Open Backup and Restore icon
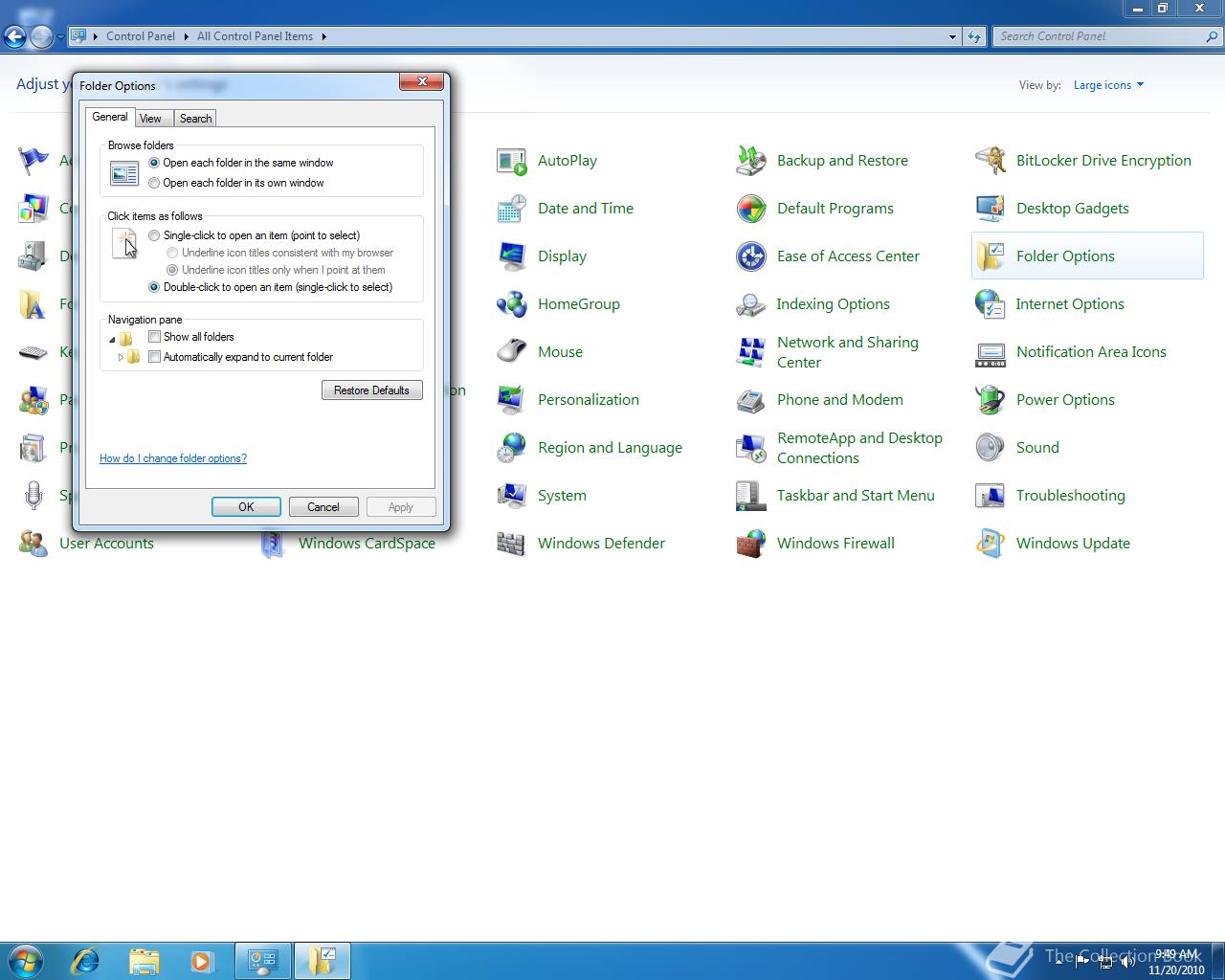 point(750,161)
